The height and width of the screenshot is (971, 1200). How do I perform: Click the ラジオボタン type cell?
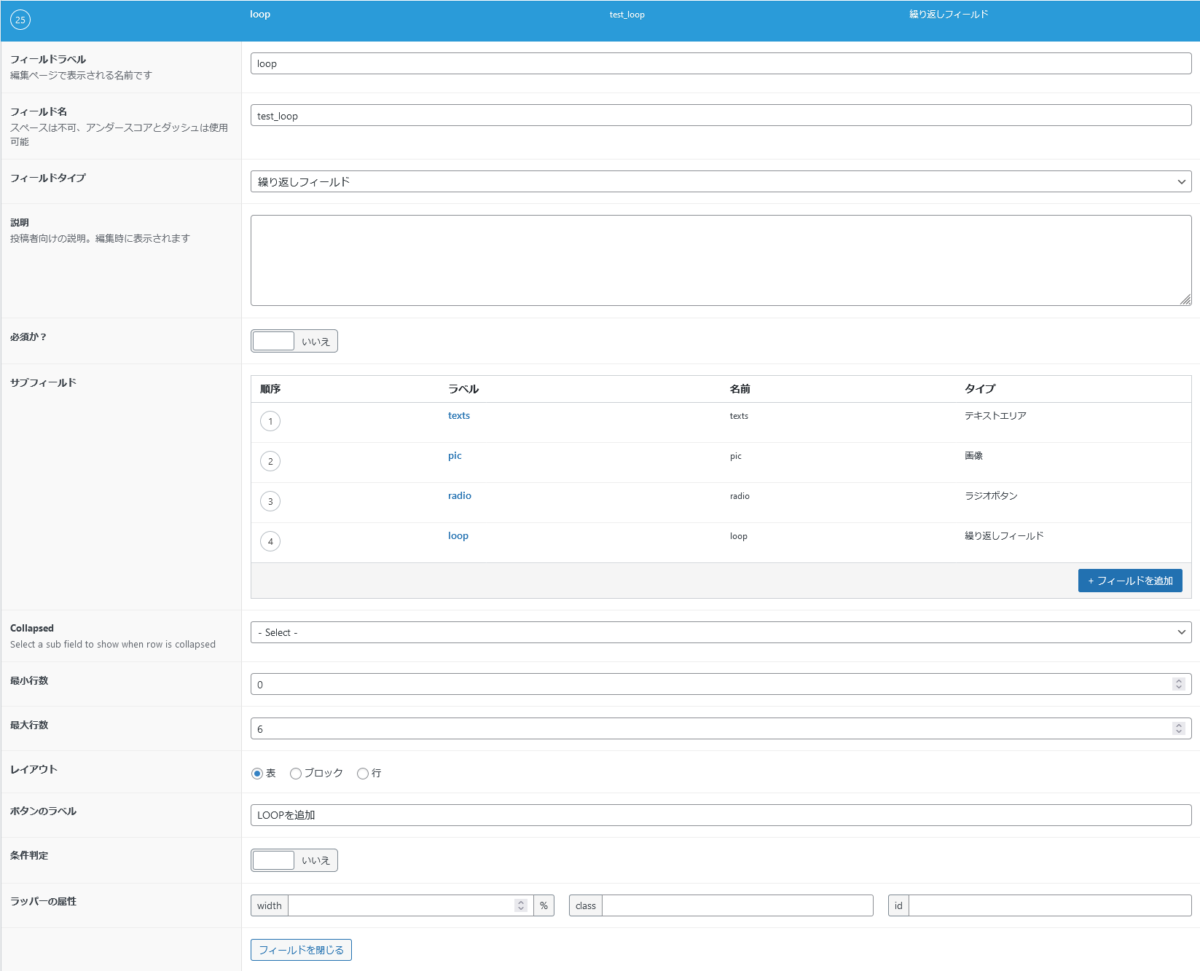pos(991,495)
